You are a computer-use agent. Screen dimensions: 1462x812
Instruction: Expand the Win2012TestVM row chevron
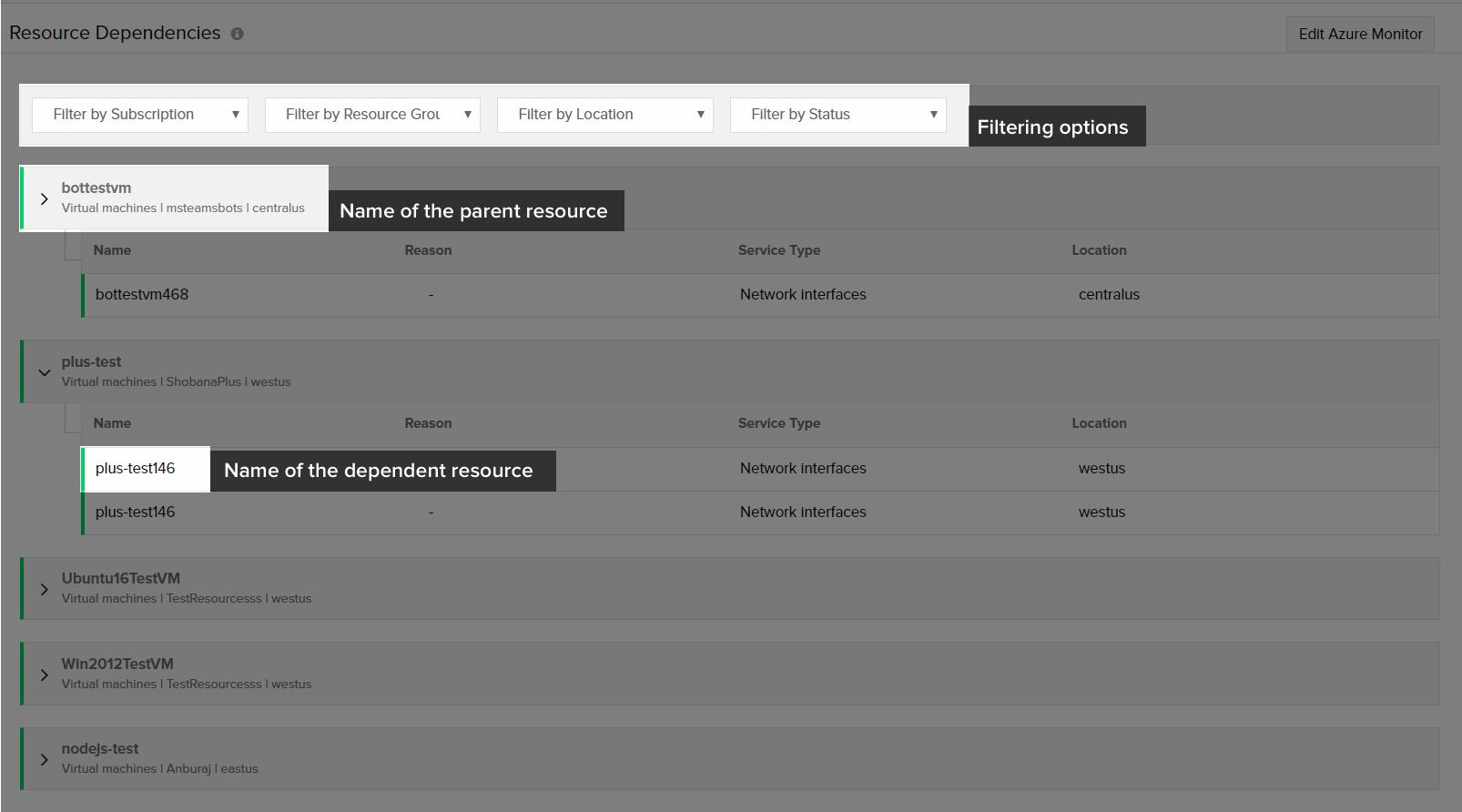(44, 675)
